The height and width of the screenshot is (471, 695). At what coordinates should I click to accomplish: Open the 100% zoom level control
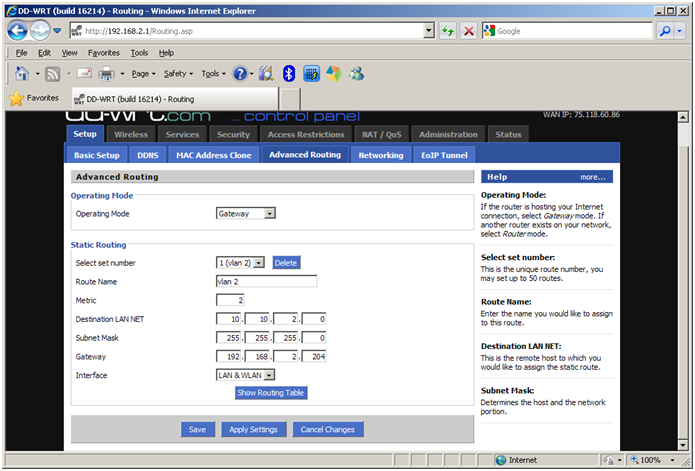click(653, 460)
